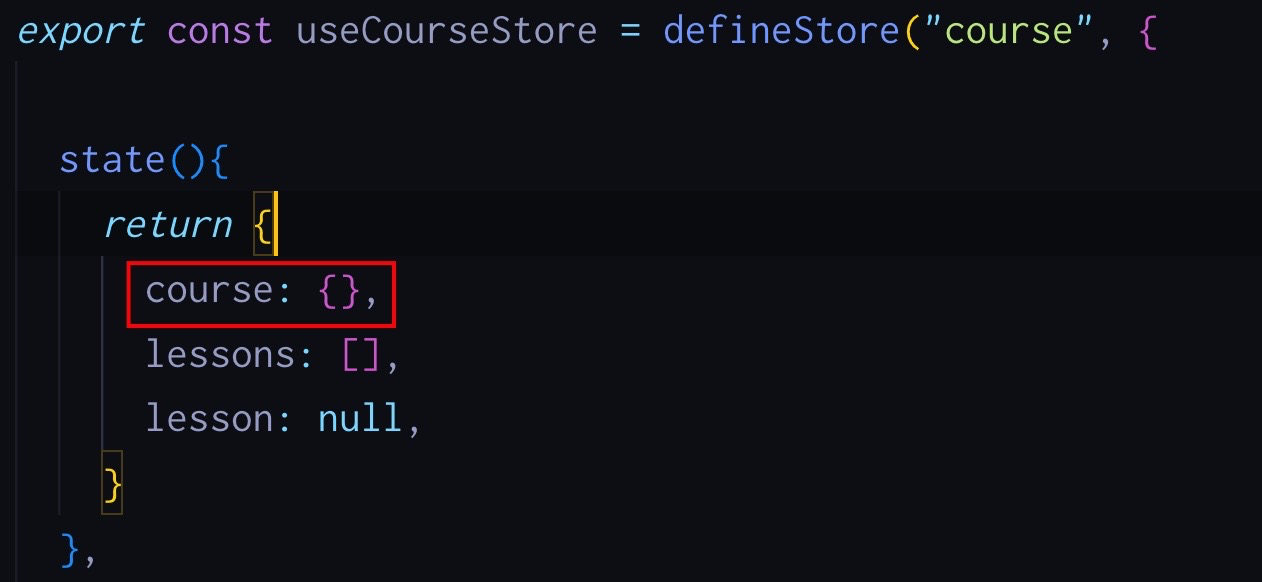This screenshot has height=582, width=1262.
Task: Click the defineStore function name
Action: coord(783,31)
